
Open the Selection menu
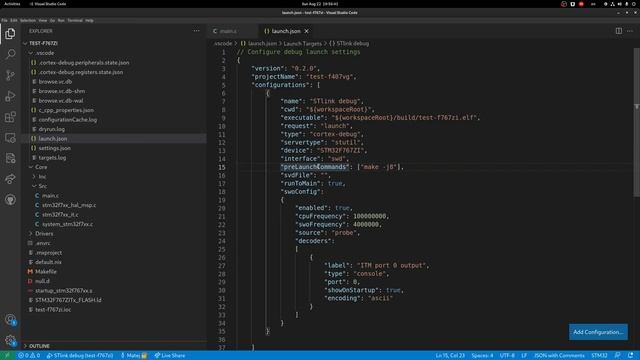[28, 20]
